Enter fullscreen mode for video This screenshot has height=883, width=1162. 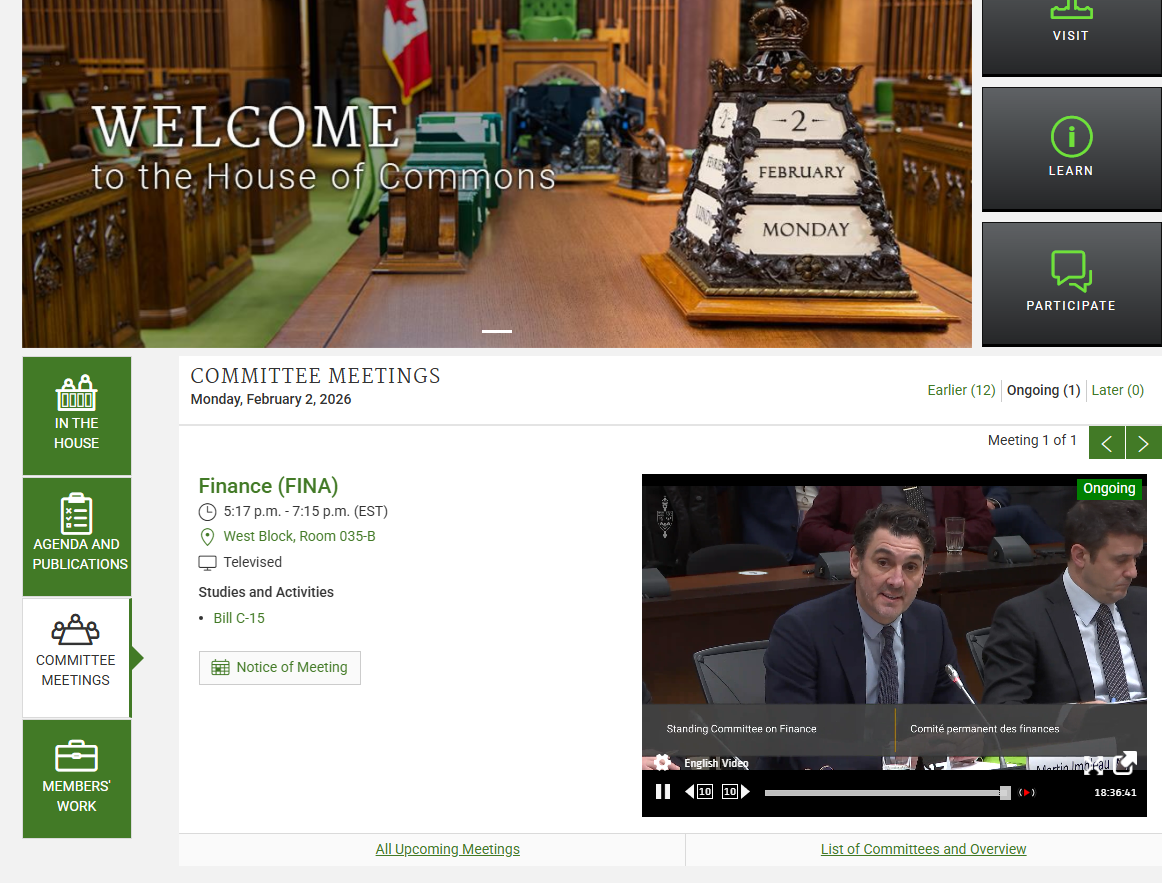click(x=1094, y=765)
